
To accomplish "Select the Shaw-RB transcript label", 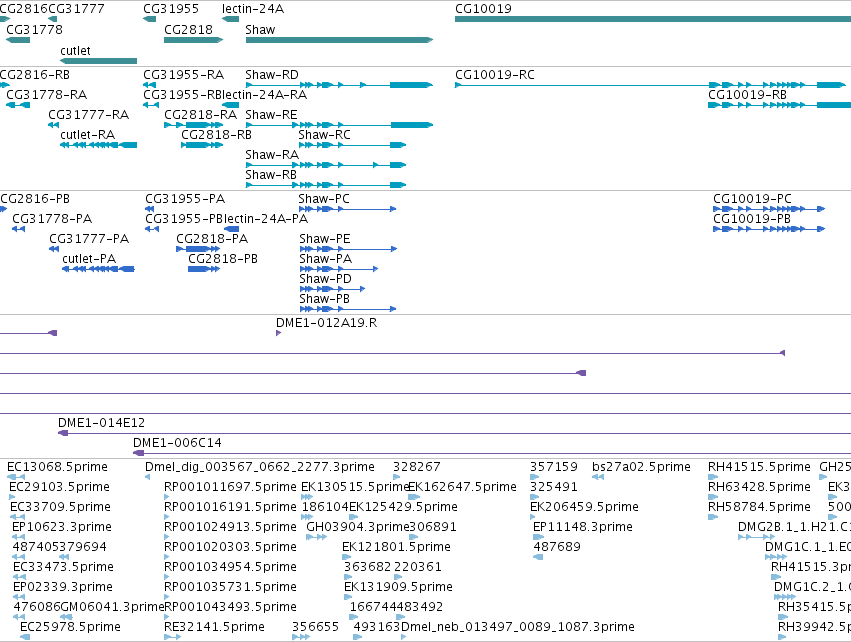I will (271, 175).
